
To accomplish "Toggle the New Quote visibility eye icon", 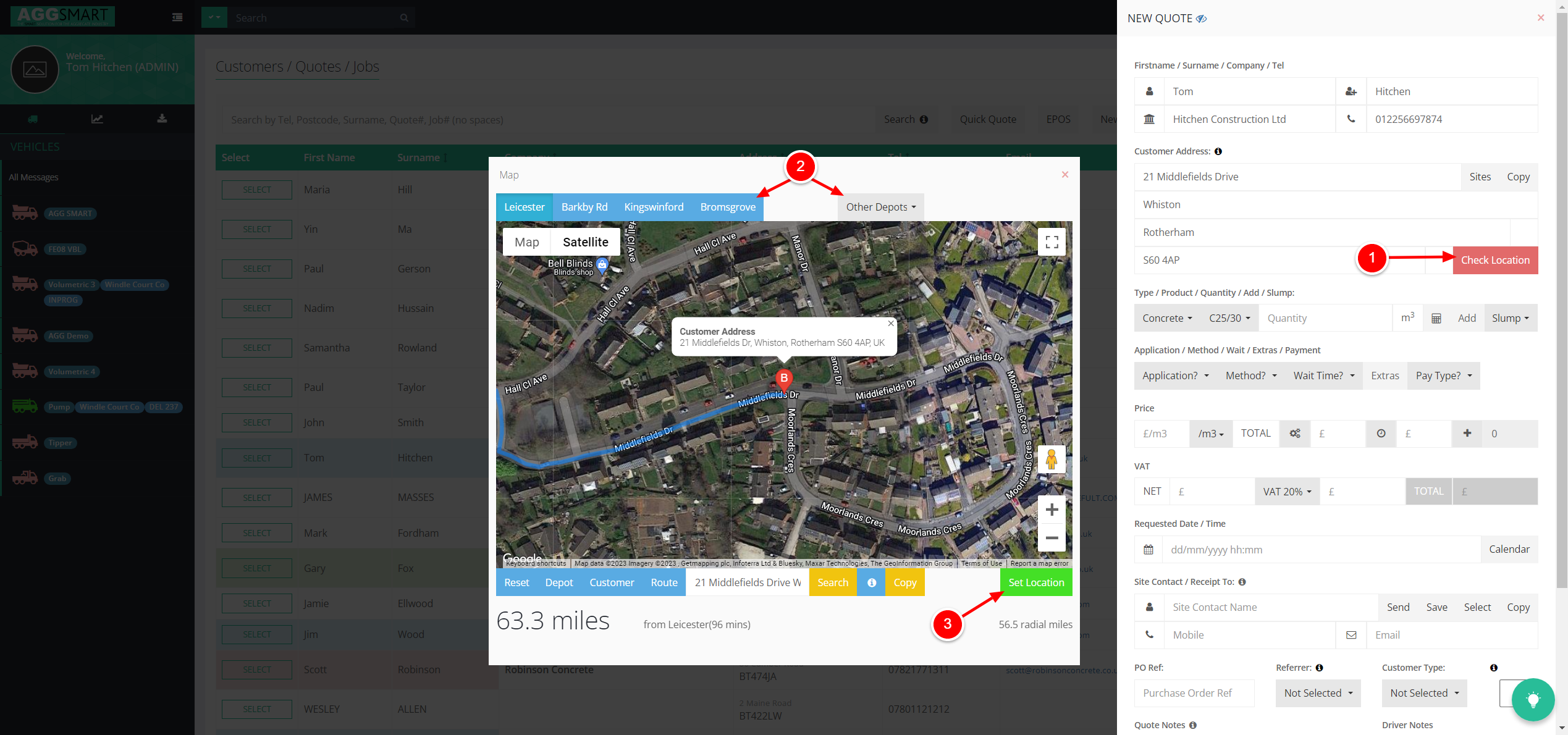I will coord(1202,19).
